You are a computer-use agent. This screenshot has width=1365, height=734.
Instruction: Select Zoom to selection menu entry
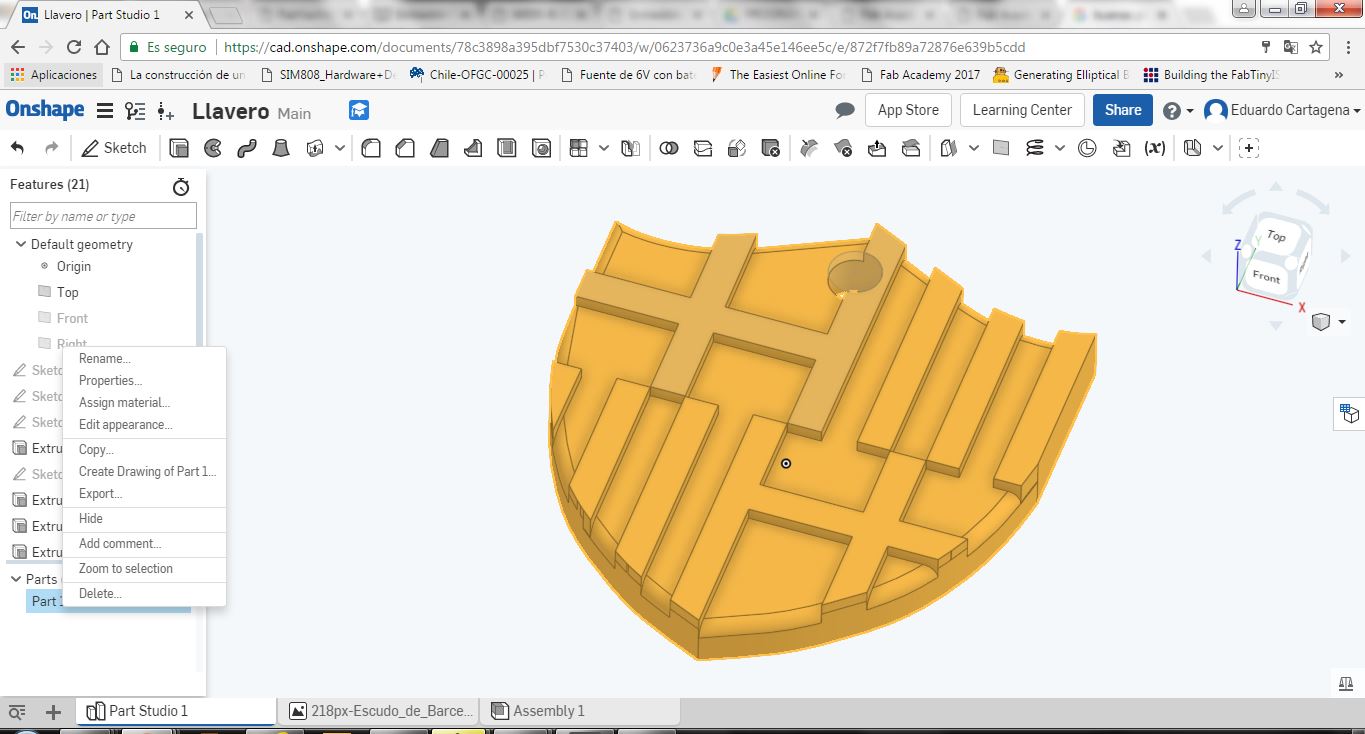(x=126, y=569)
